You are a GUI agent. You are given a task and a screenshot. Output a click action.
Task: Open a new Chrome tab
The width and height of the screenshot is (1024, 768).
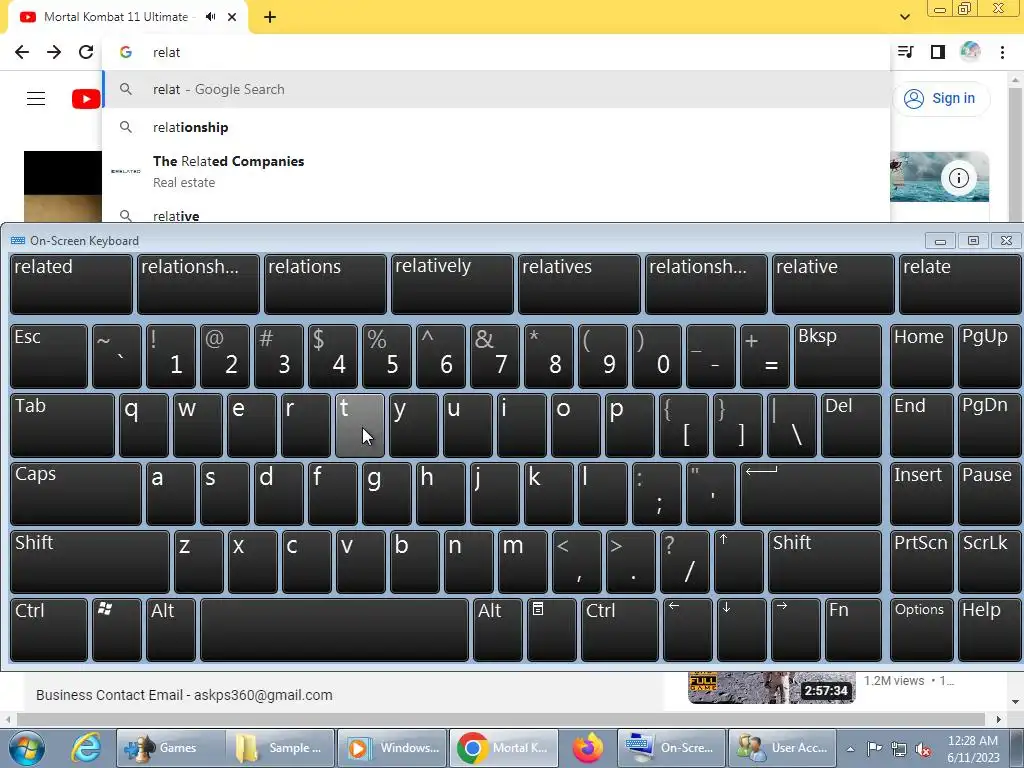tap(270, 17)
